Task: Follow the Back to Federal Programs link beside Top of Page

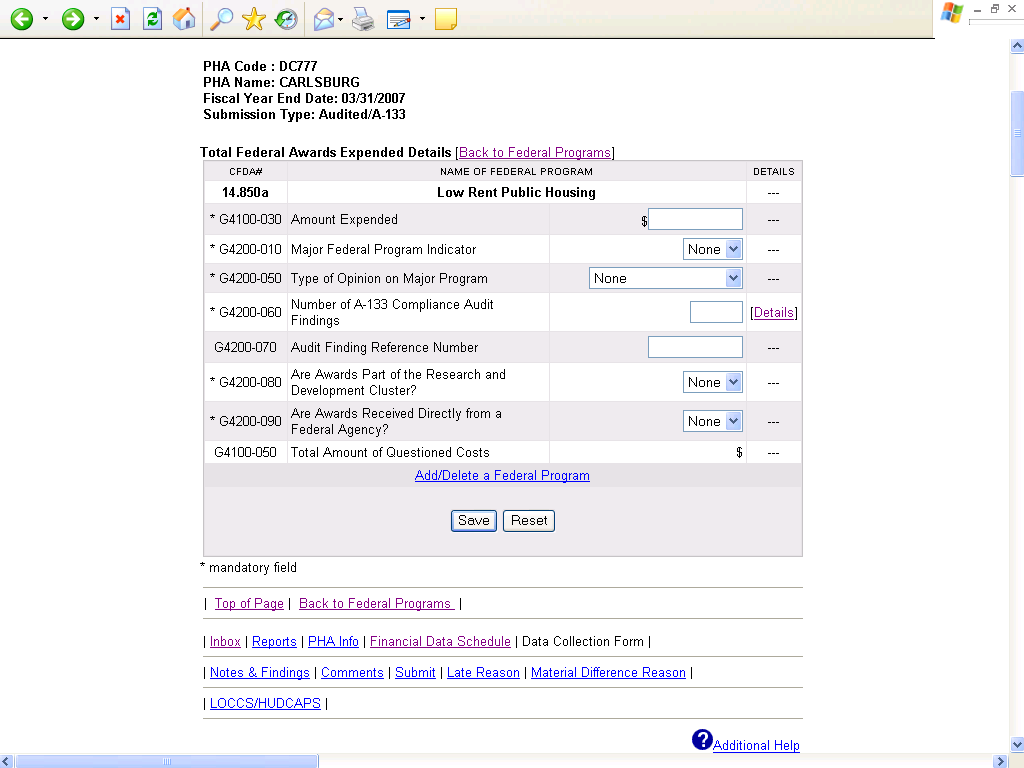Action: (x=376, y=603)
